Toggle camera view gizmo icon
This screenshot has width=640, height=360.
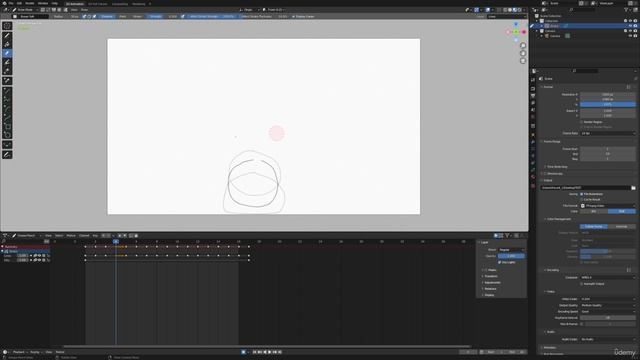point(523,61)
